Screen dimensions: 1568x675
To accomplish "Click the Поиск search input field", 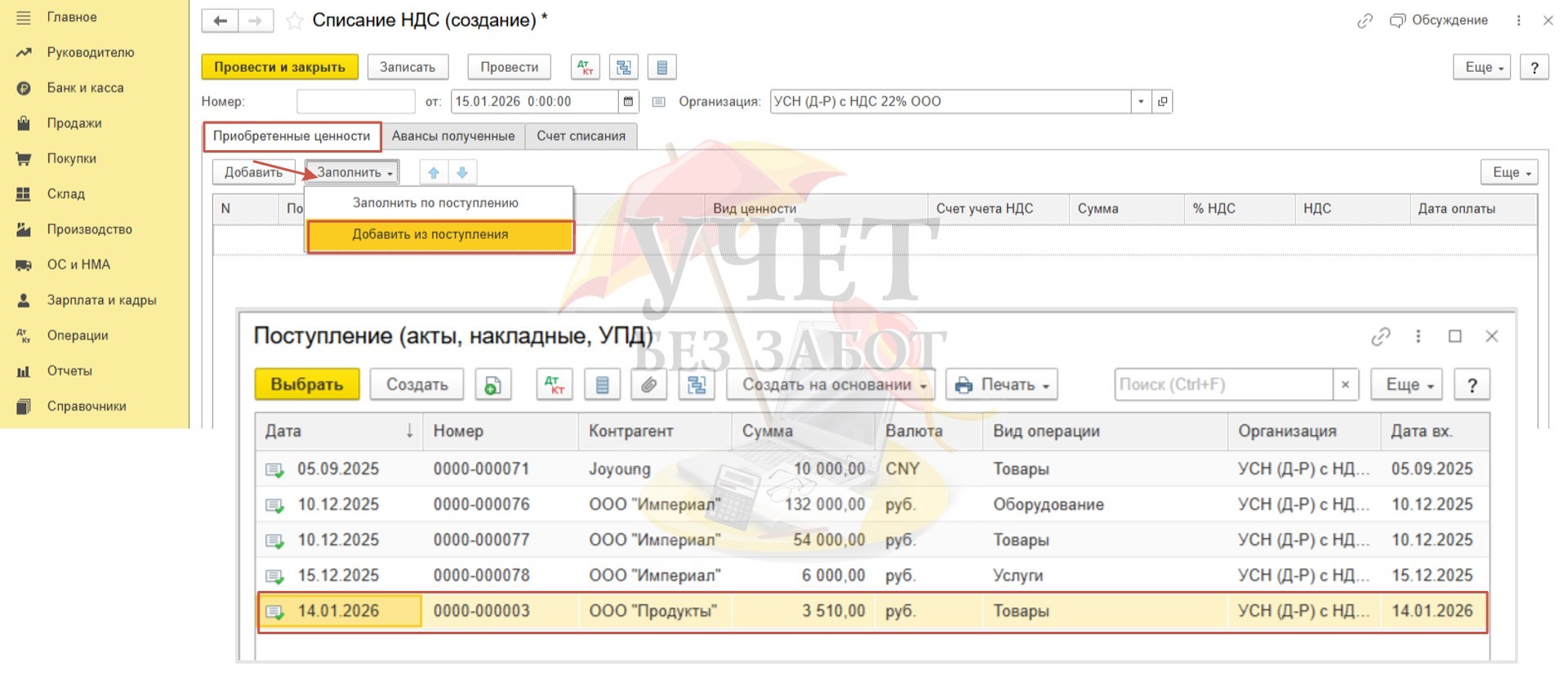I will pyautogui.click(x=1223, y=384).
